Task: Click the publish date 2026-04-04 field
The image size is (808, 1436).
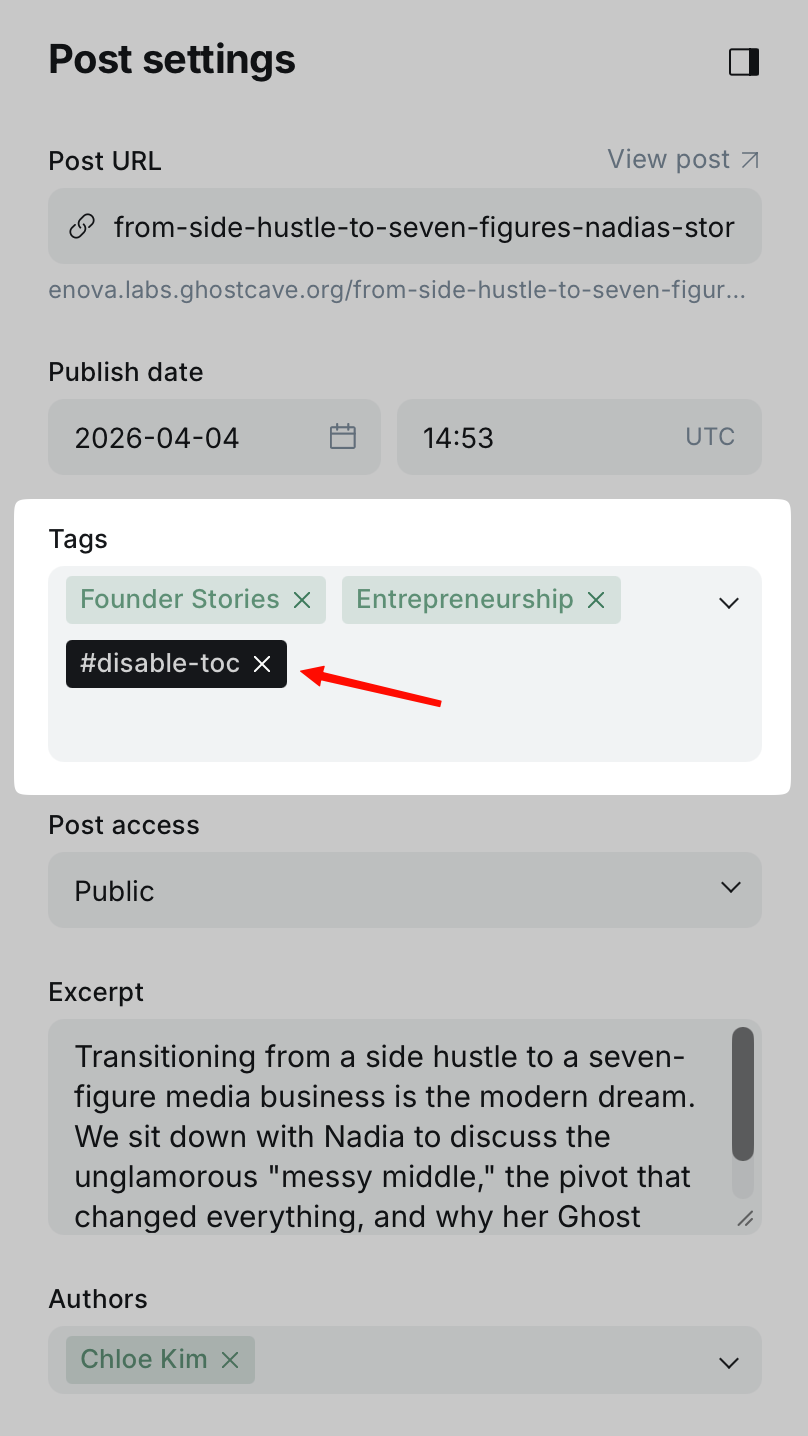Action: click(190, 437)
